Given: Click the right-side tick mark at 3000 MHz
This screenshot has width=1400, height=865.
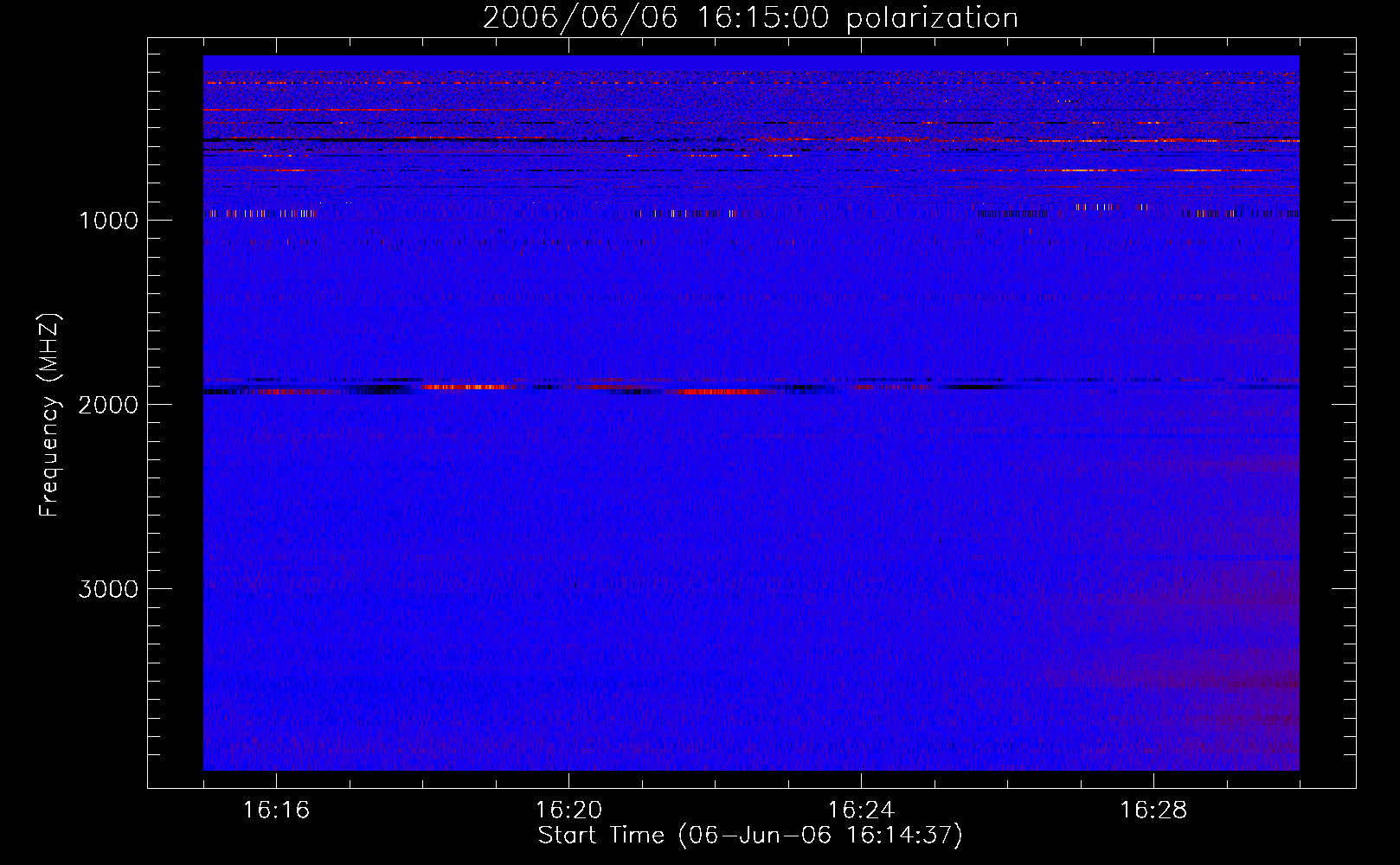Looking at the screenshot, I should (x=1344, y=588).
